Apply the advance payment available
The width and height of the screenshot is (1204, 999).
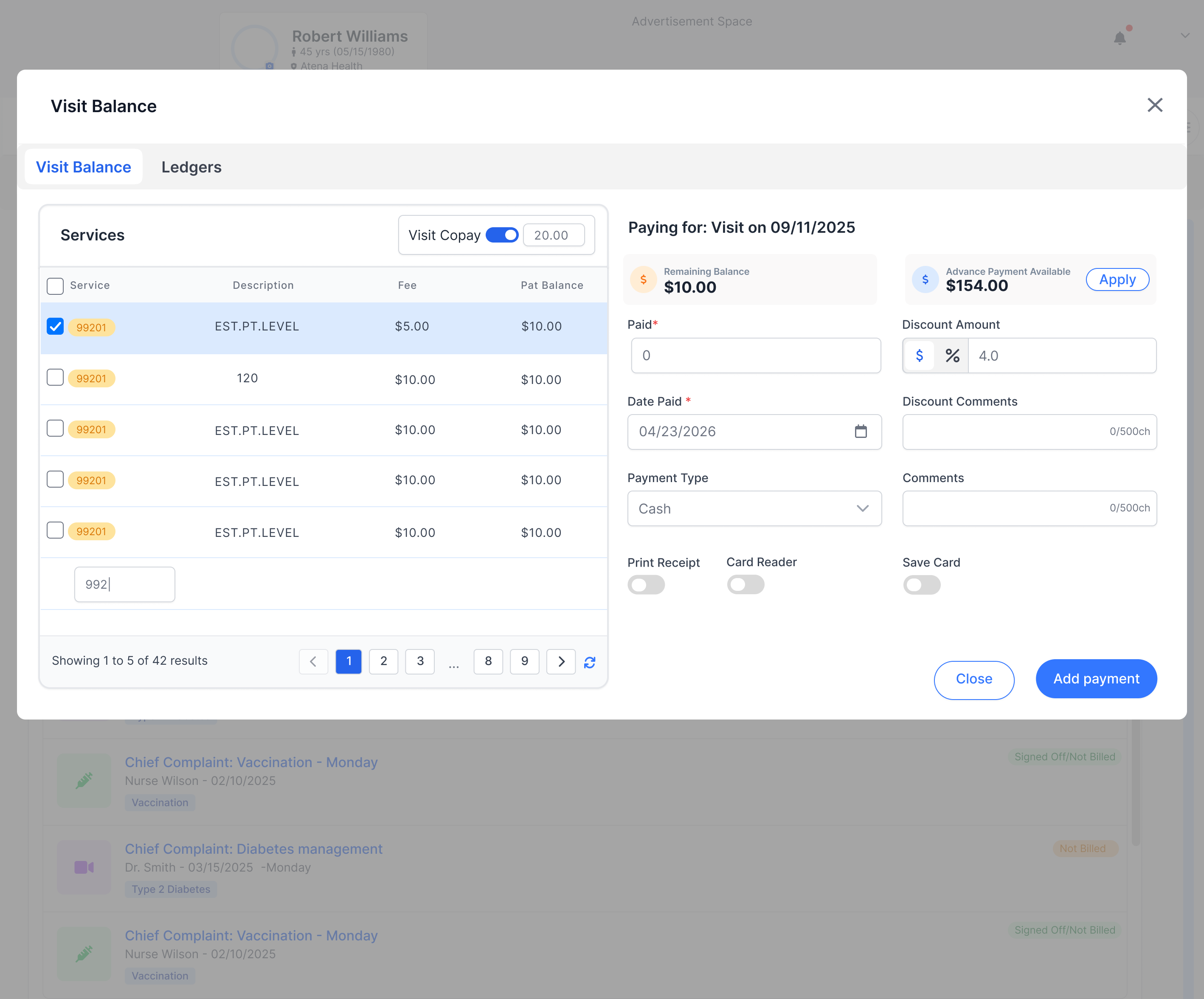coord(1117,279)
